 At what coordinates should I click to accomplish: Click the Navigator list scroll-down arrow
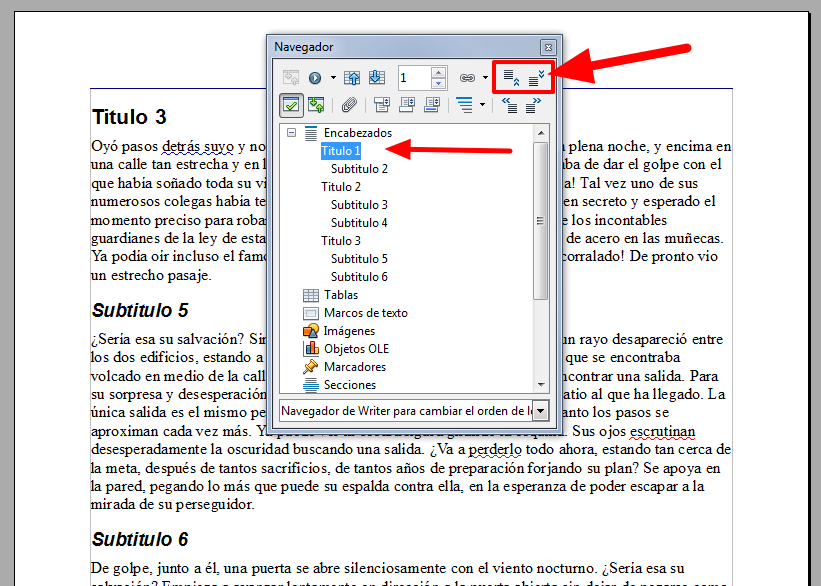(x=541, y=385)
